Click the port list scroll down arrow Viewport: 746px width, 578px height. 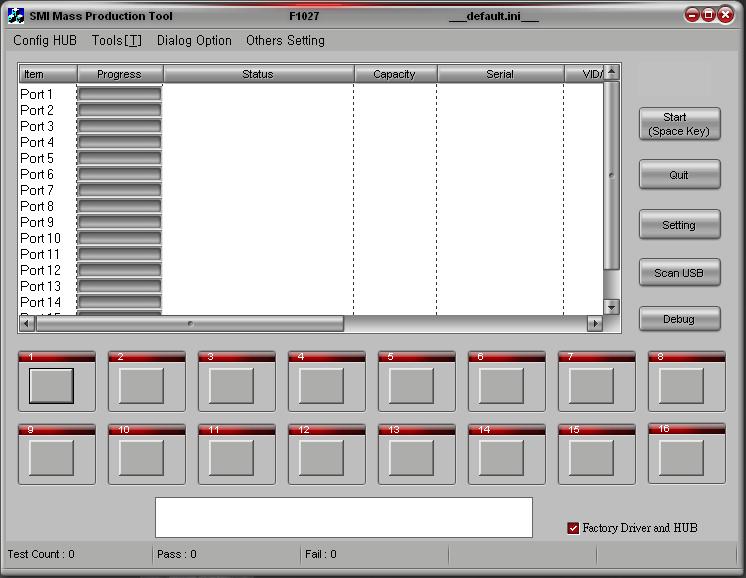(x=611, y=307)
